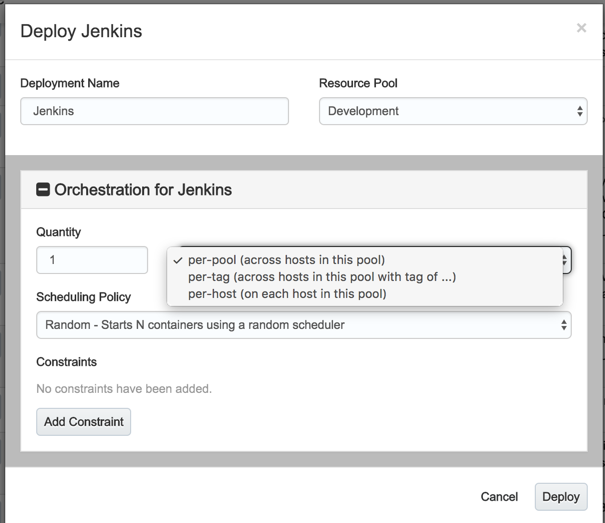This screenshot has height=523, width=605.
Task: Close the Deploy Jenkins dialog
Action: tap(581, 28)
